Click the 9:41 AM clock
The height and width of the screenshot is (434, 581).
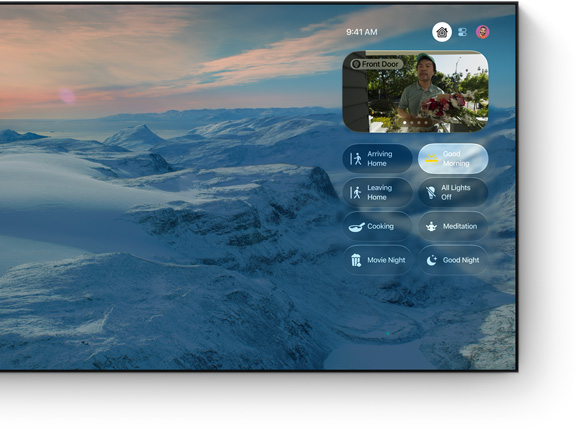pyautogui.click(x=362, y=32)
